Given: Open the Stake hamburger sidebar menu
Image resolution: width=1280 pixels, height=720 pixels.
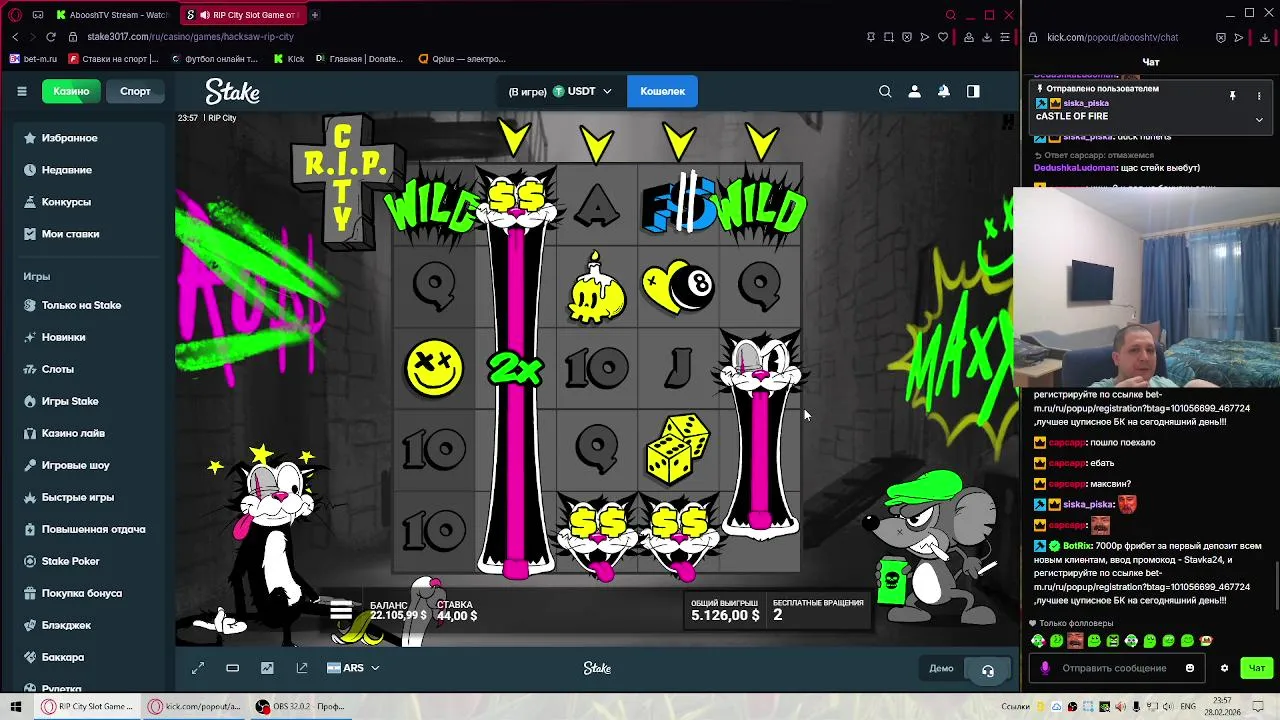Looking at the screenshot, I should [21, 91].
